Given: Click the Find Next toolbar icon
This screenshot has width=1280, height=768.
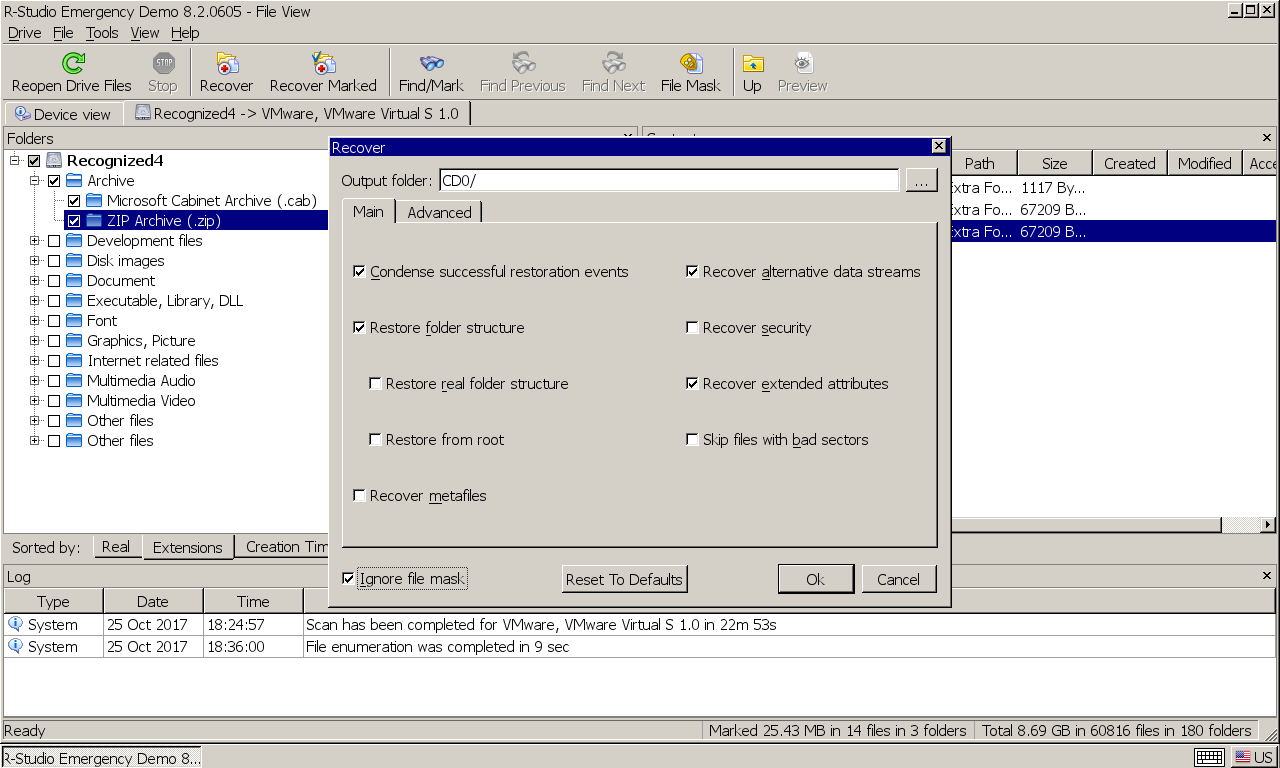Looking at the screenshot, I should pos(614,64).
